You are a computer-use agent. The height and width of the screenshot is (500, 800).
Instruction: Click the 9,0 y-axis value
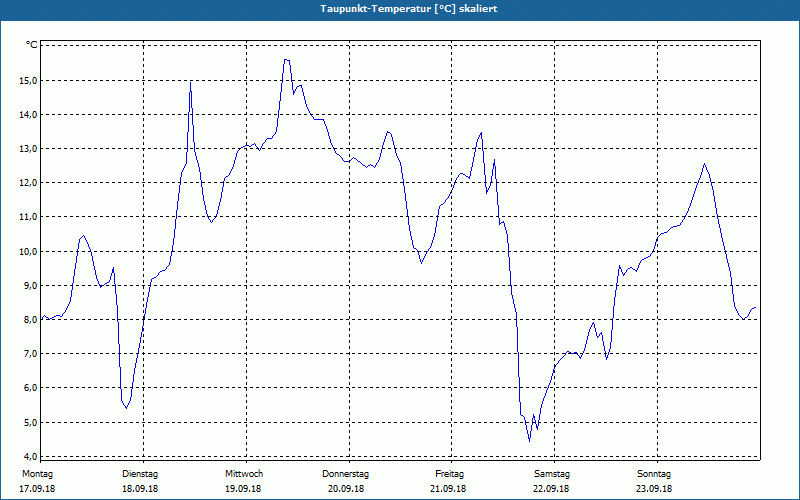31,285
